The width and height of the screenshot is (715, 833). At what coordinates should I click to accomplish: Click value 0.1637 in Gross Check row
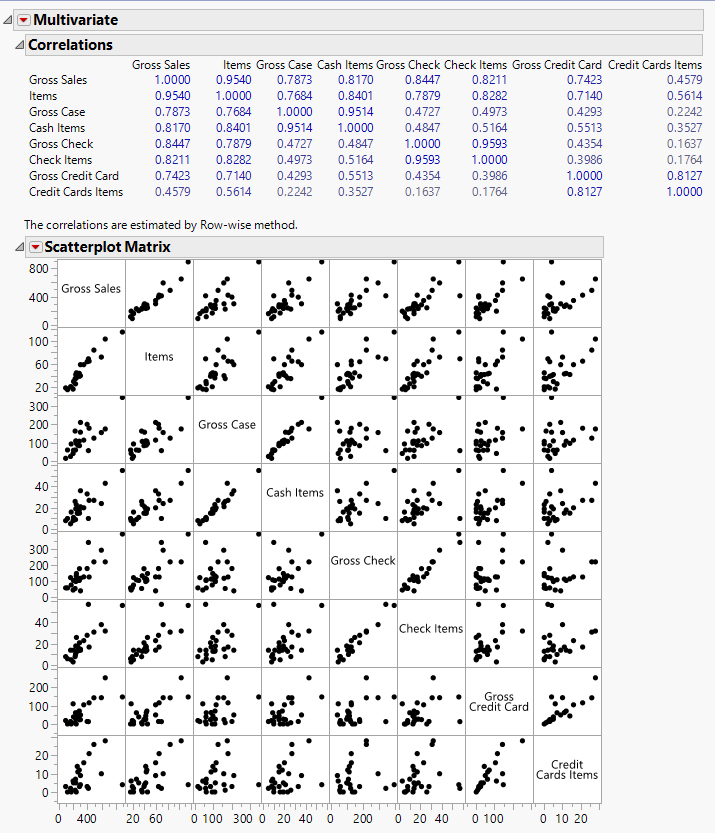pos(684,144)
